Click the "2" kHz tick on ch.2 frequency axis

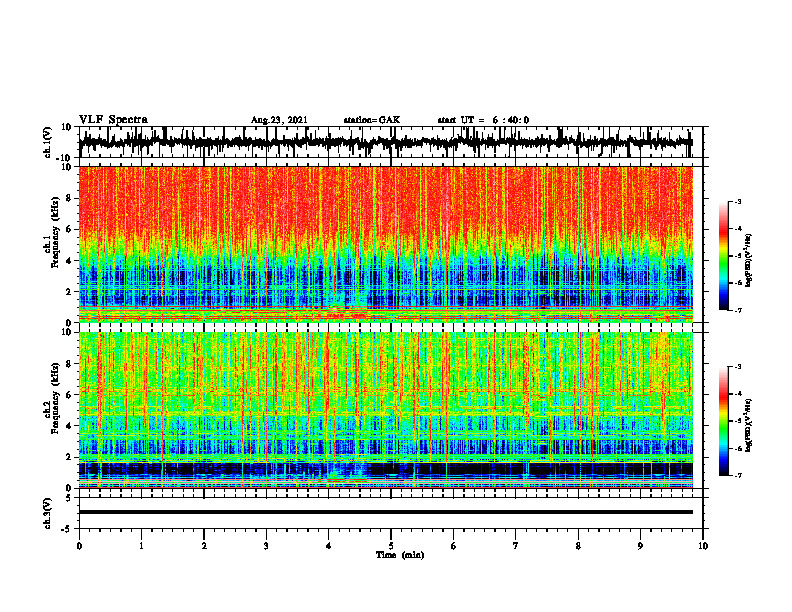click(70, 457)
